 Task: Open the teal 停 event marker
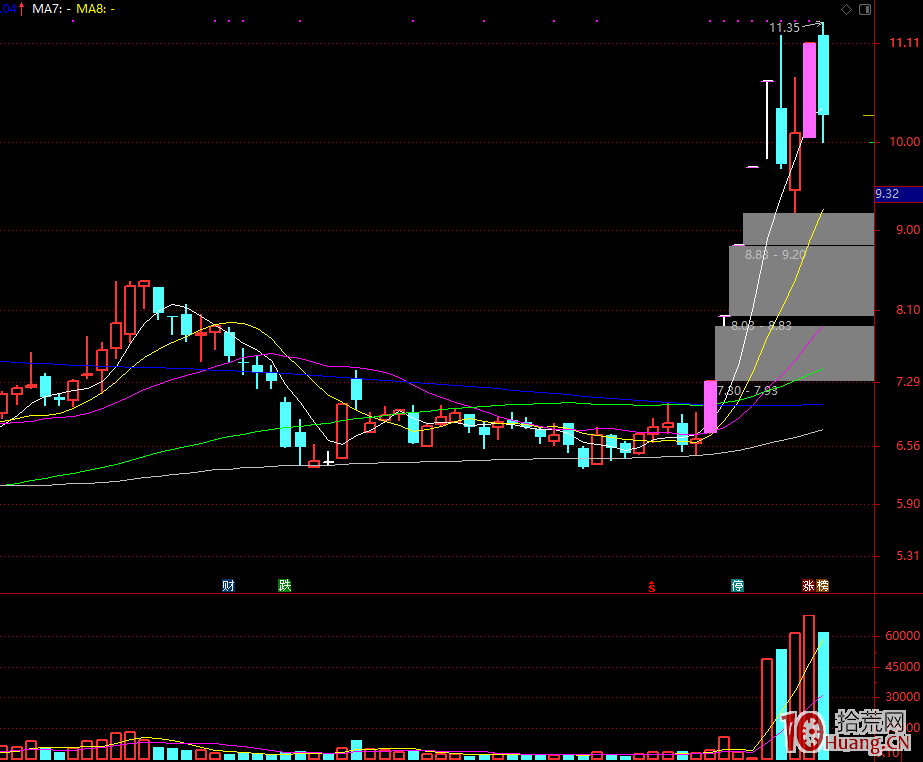[738, 585]
